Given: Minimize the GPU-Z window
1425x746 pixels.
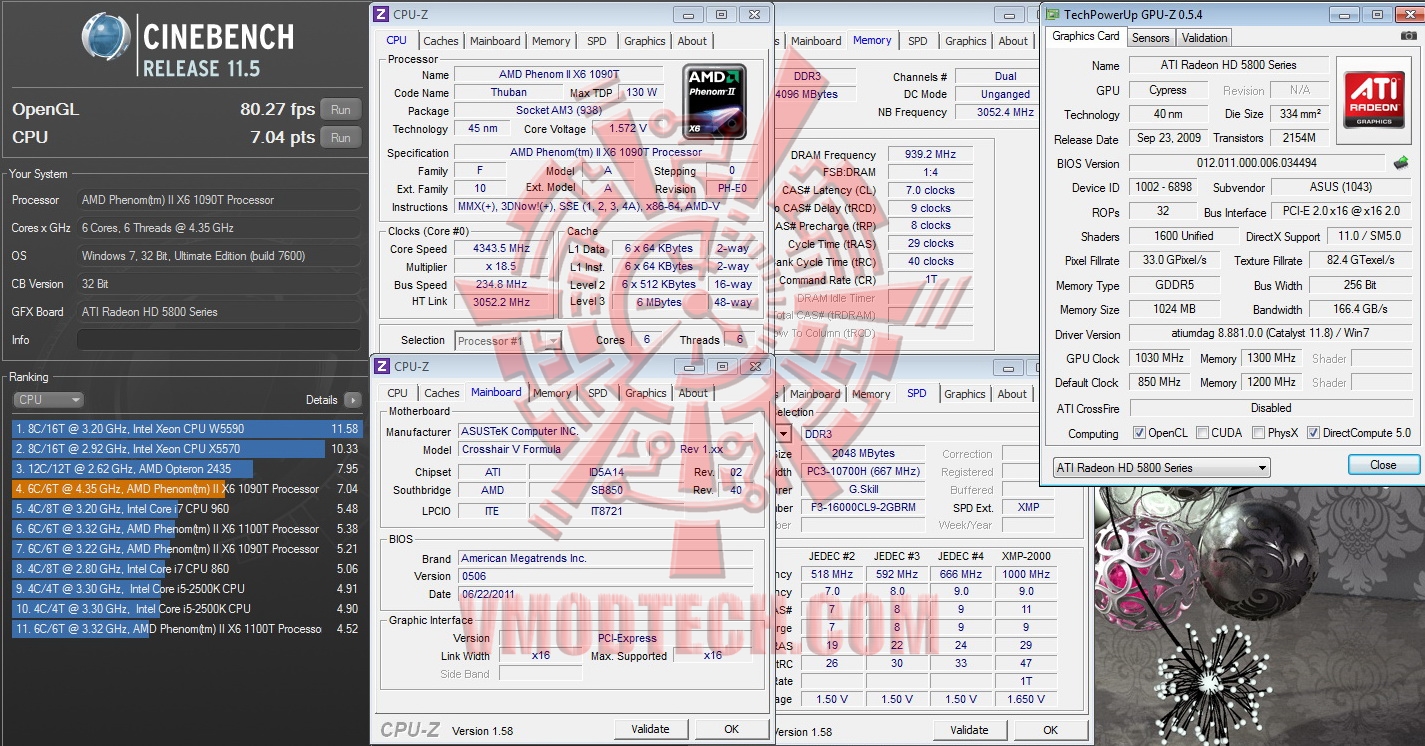Looking at the screenshot, I should [x=1343, y=14].
